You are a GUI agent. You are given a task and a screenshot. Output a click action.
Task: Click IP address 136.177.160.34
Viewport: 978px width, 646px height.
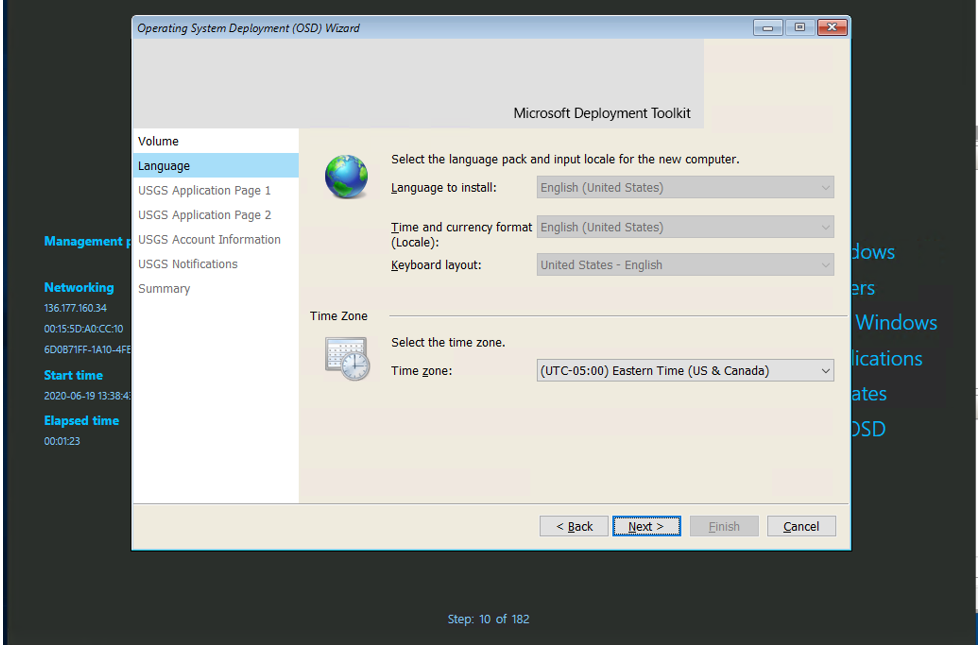(75, 308)
